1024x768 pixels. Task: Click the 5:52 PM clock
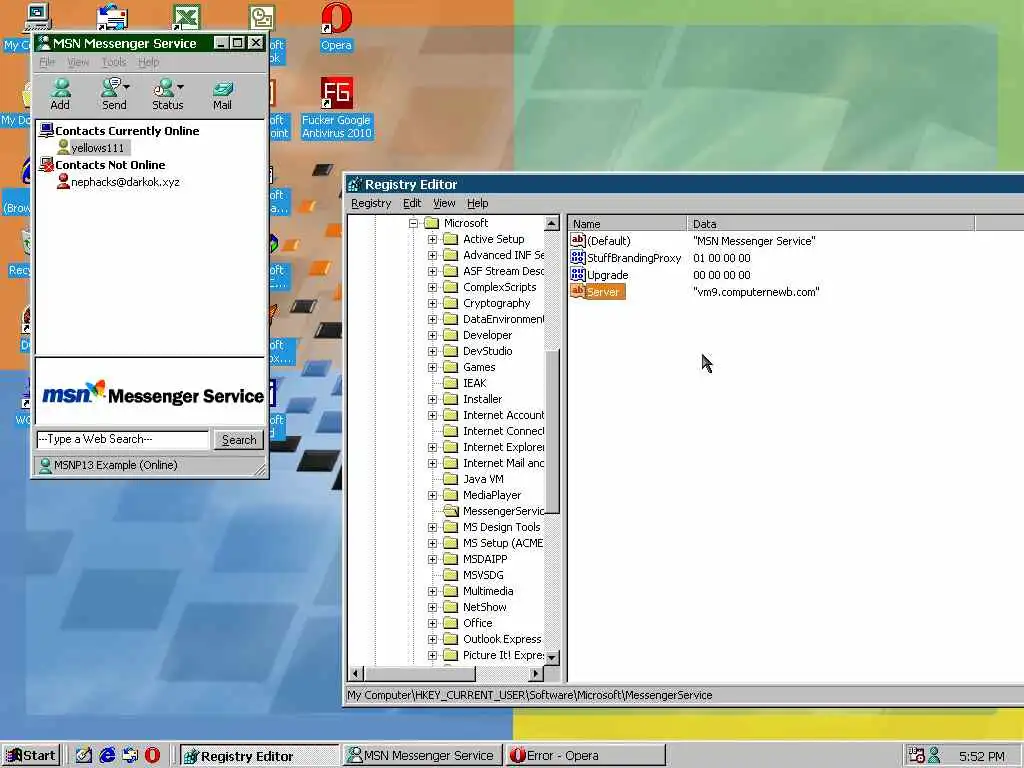(982, 756)
